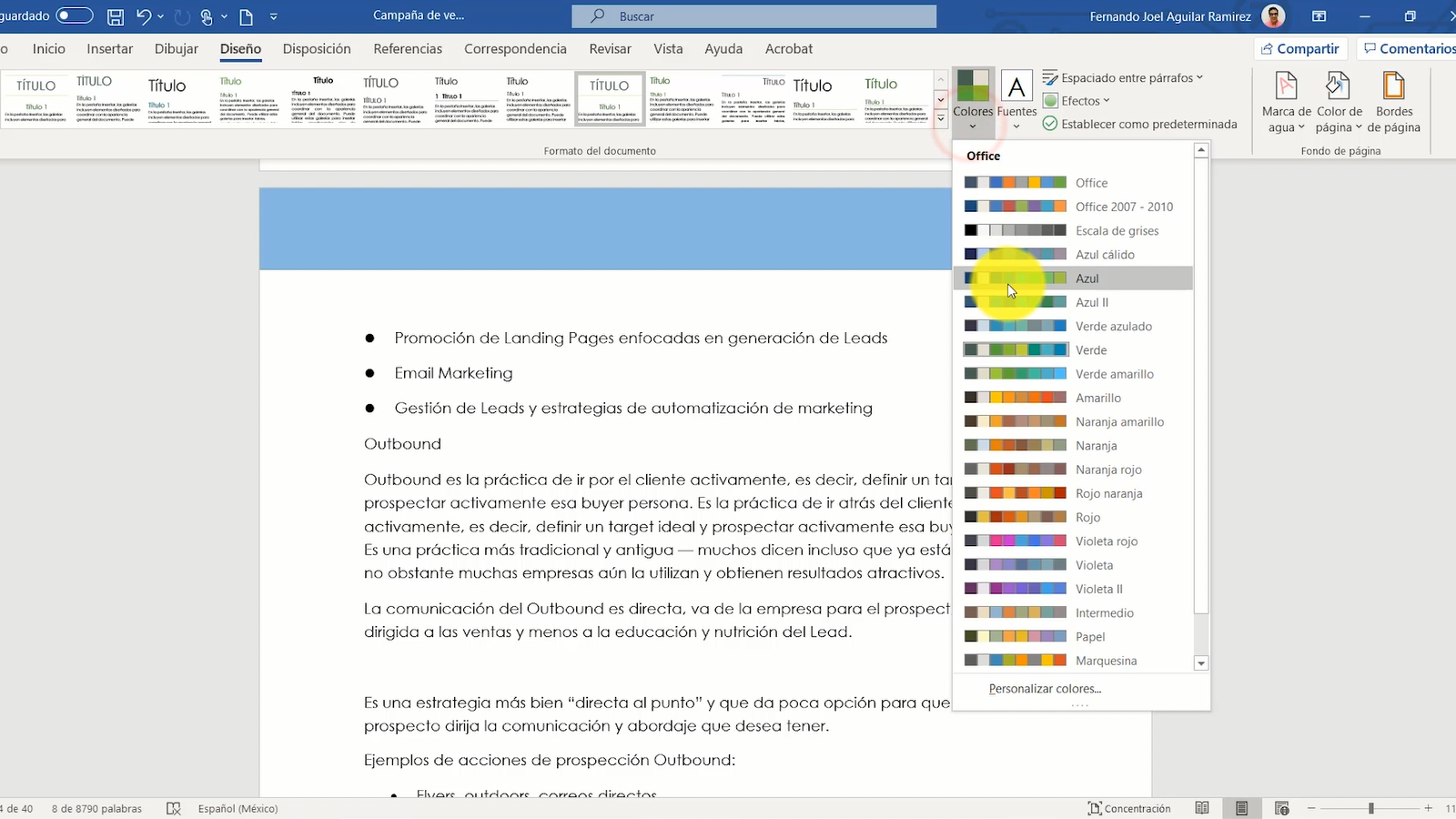Click the word count 8 de 8790 palabras
Screen dimensions: 1456x819
tap(96, 808)
